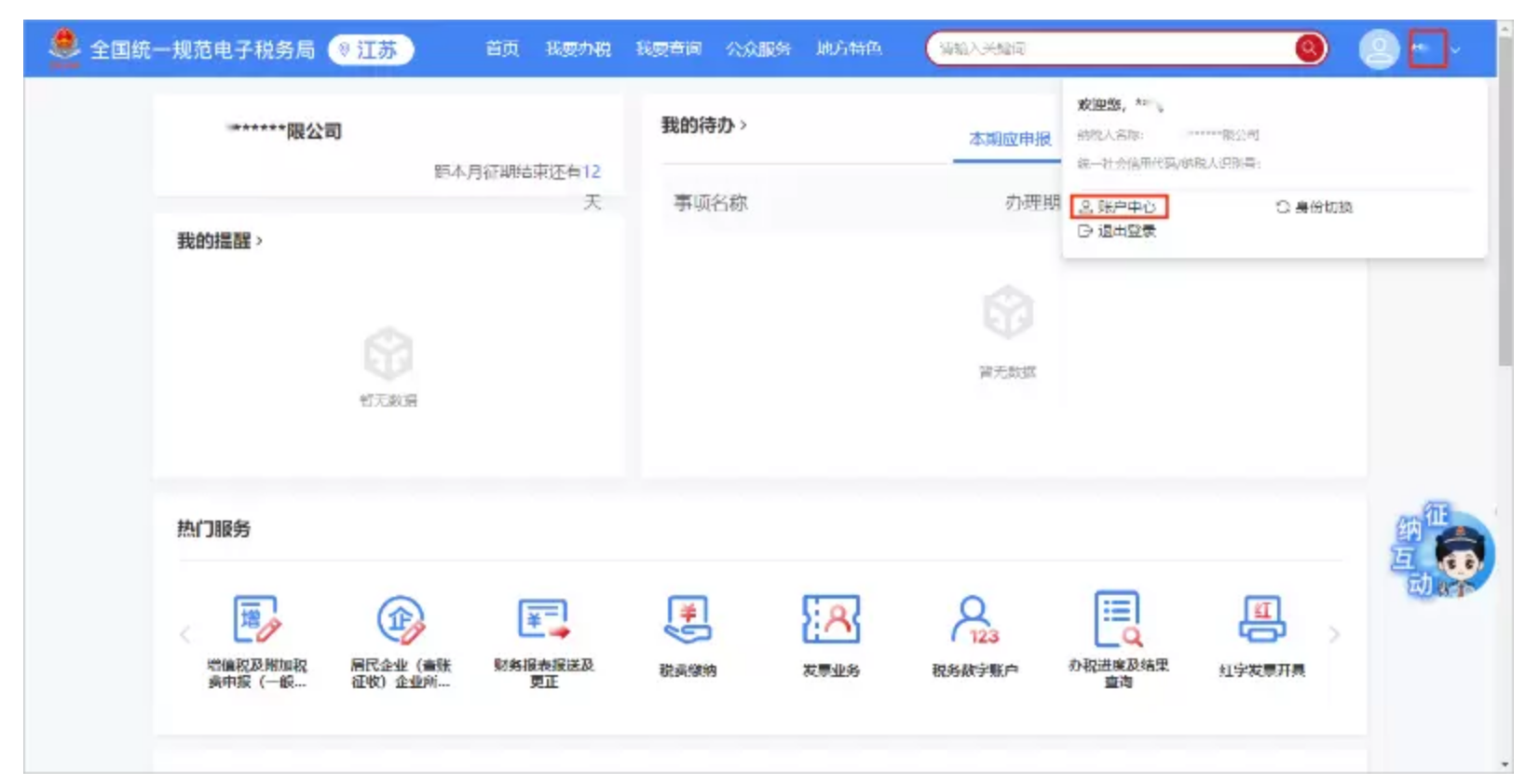Click the 全国统一规范电子税务局 site title
1526x784 pixels.
(202, 49)
